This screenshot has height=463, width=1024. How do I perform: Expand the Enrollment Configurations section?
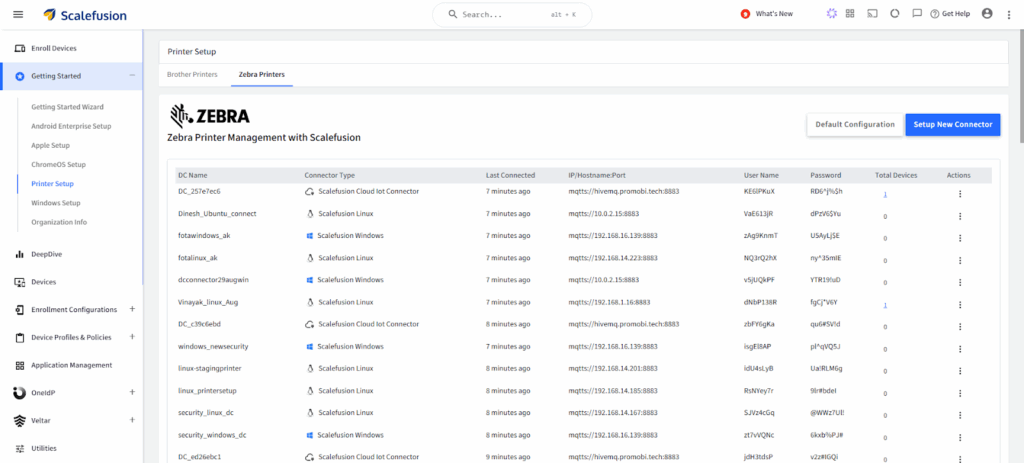tap(132, 309)
